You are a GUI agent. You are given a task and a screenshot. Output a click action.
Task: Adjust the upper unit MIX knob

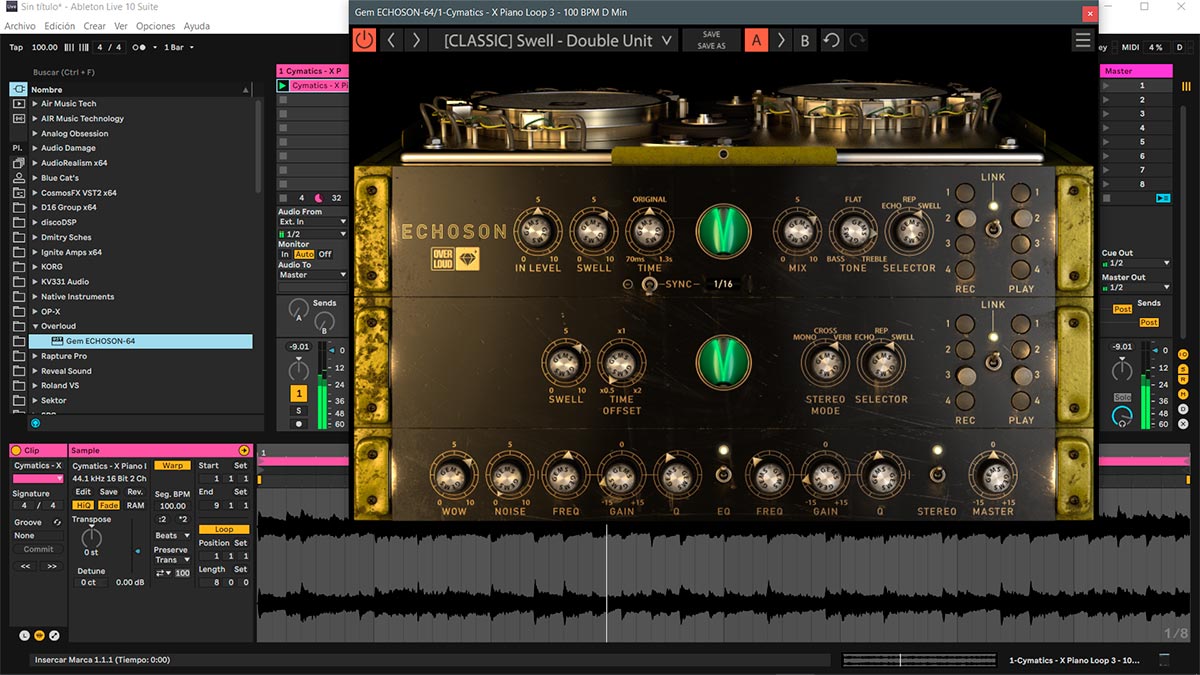(797, 232)
